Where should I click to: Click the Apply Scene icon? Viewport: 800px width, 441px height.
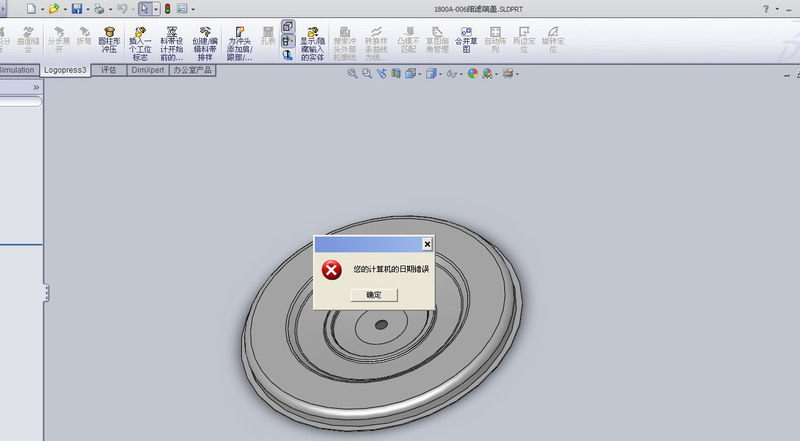(488, 74)
